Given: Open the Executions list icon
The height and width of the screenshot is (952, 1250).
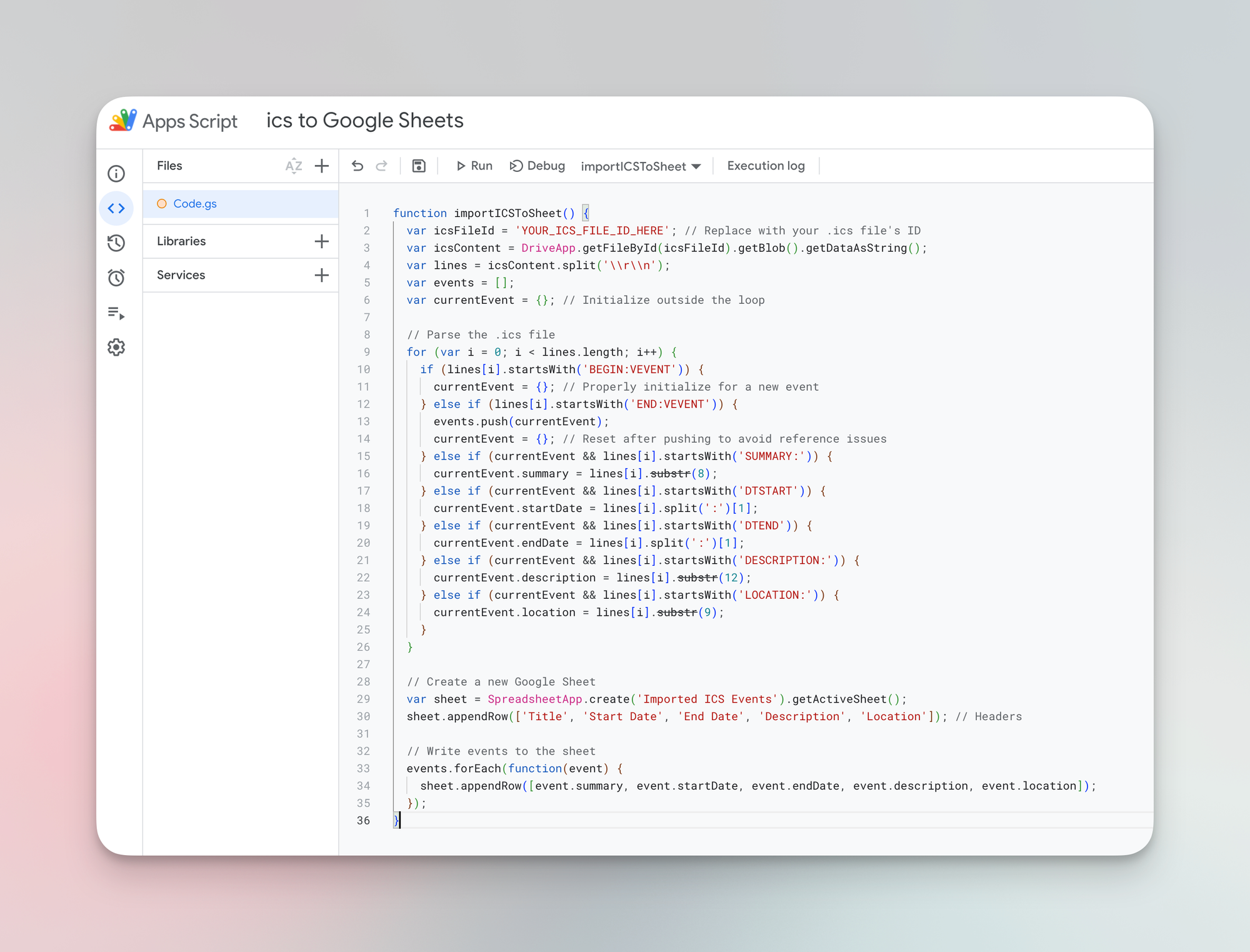Looking at the screenshot, I should pos(116,313).
